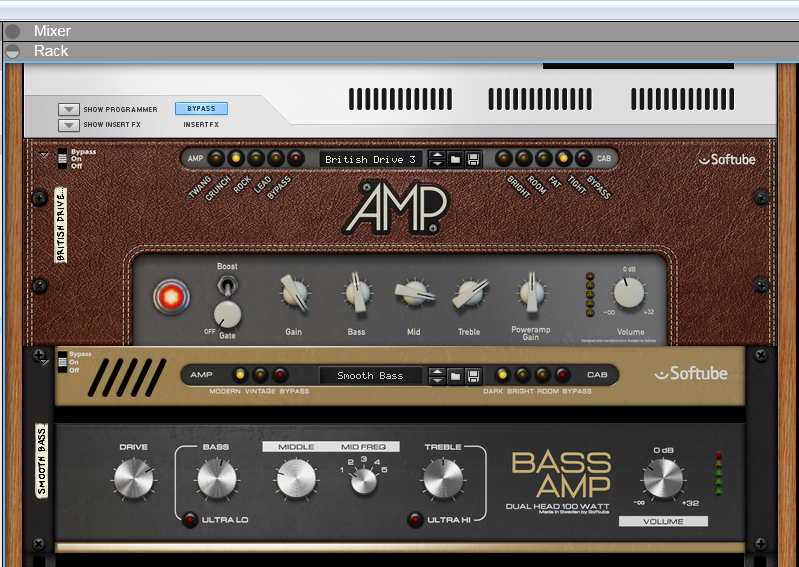Open the Rack panel tab
This screenshot has height=567, width=799.
[51, 51]
